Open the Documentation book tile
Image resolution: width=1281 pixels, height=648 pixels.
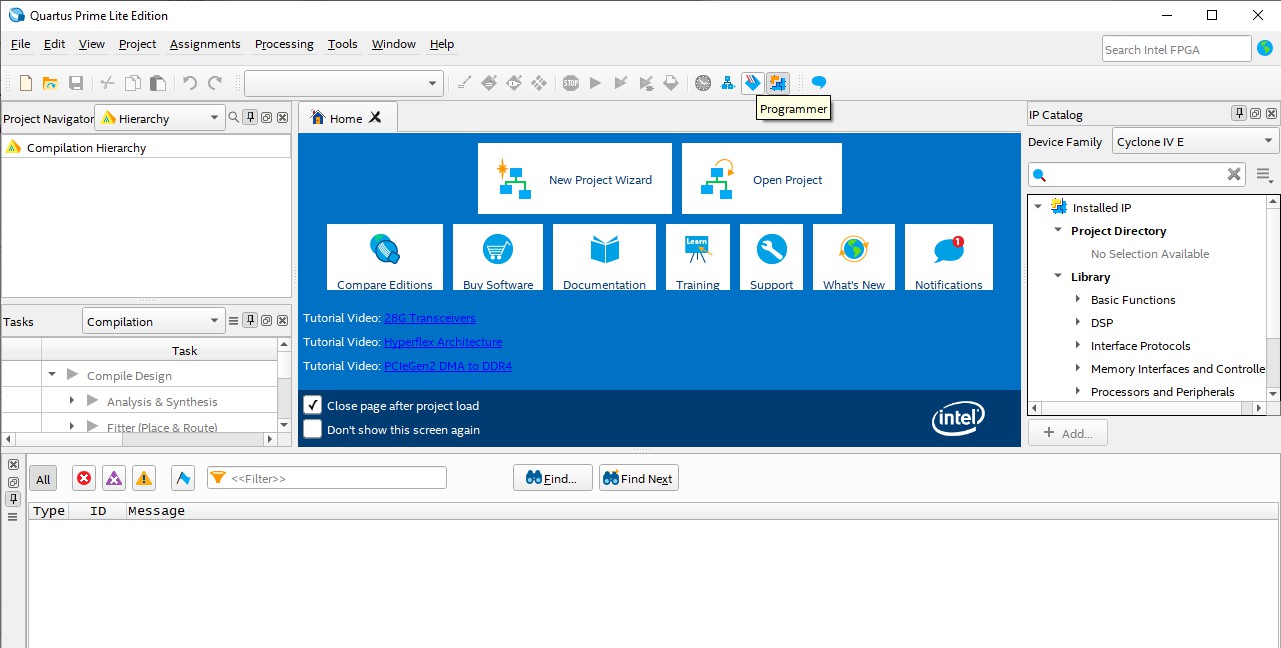(604, 258)
